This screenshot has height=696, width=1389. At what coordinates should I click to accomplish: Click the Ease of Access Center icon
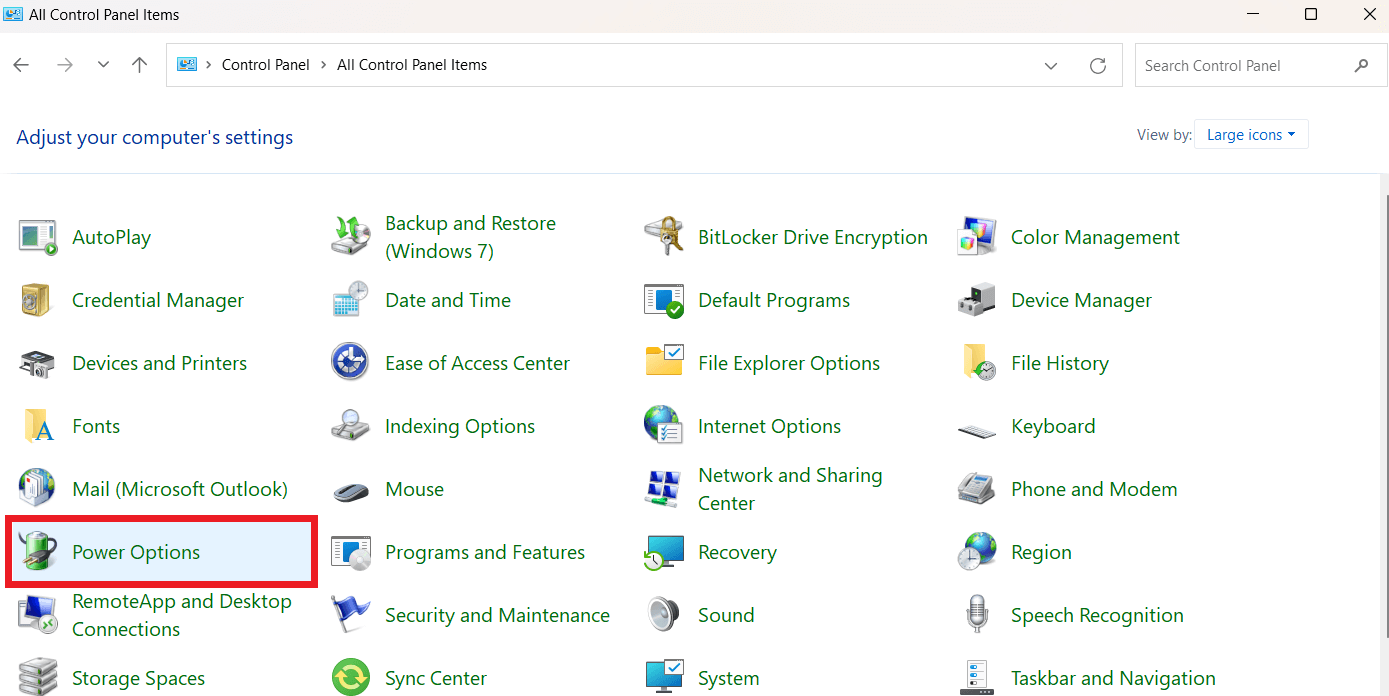(351, 363)
